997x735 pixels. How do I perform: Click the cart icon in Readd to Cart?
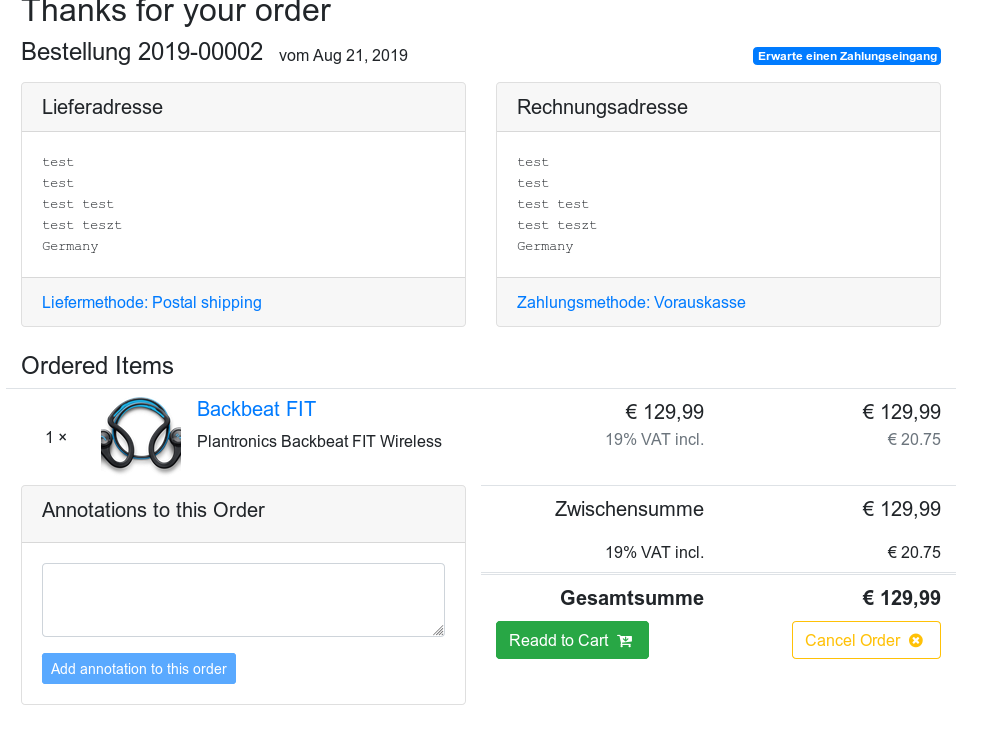coord(625,641)
